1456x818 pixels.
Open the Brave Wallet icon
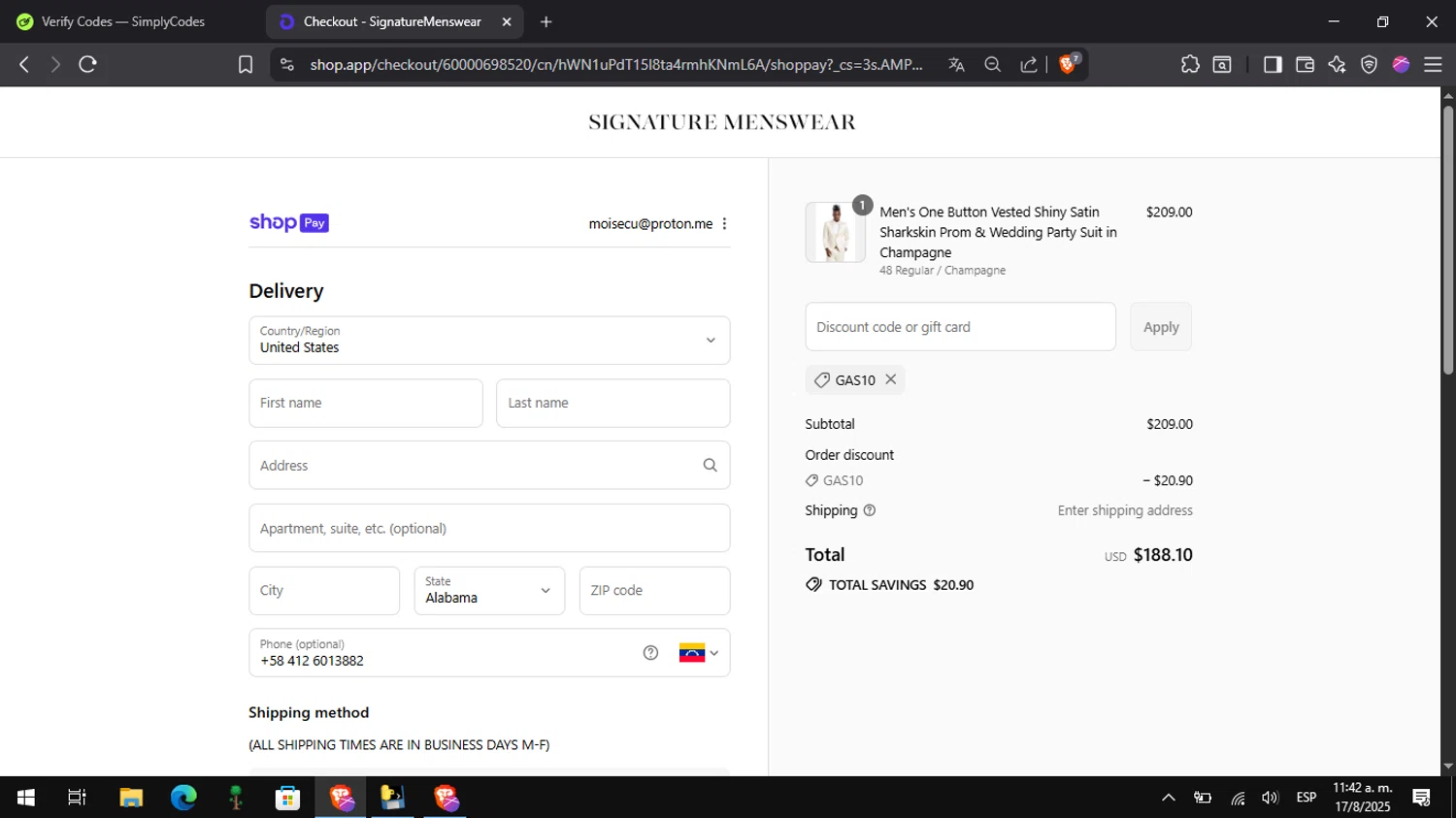click(x=1305, y=64)
